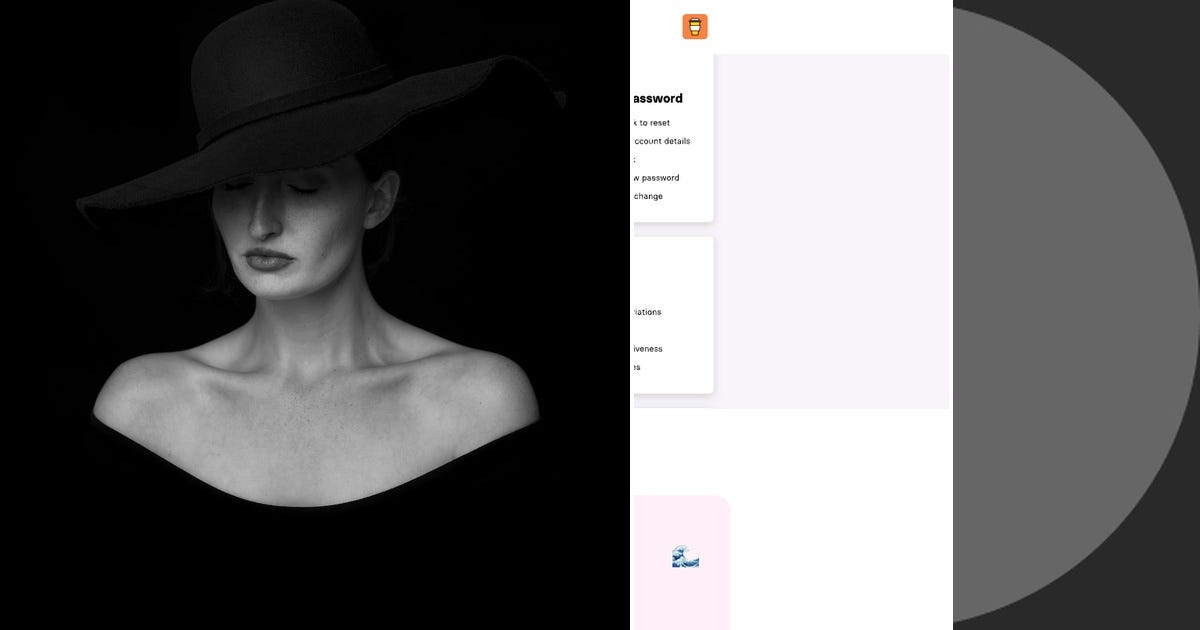This screenshot has width=1200, height=630.
Task: Select the "change" option text
Action: tap(648, 196)
